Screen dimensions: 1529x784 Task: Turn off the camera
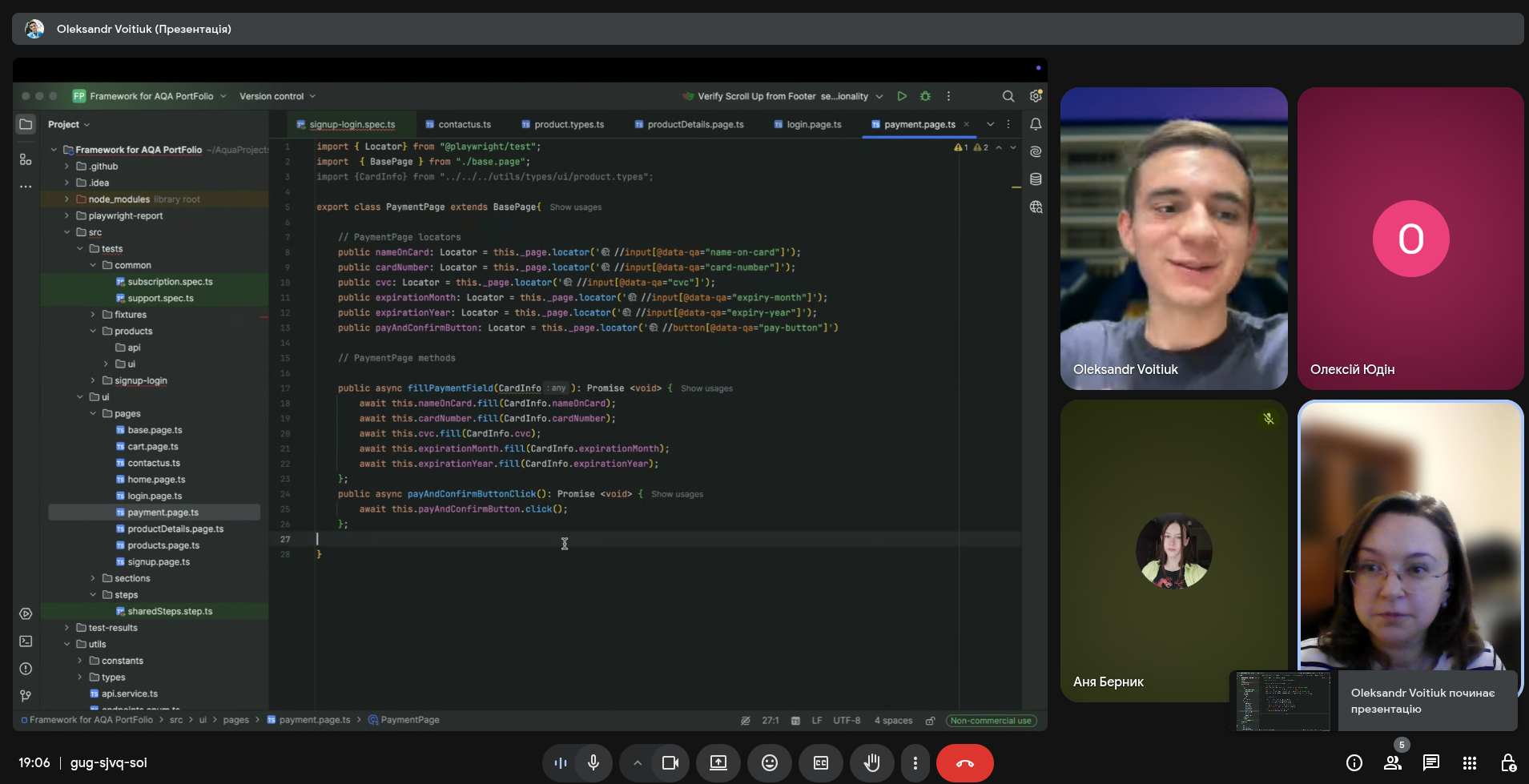(670, 763)
